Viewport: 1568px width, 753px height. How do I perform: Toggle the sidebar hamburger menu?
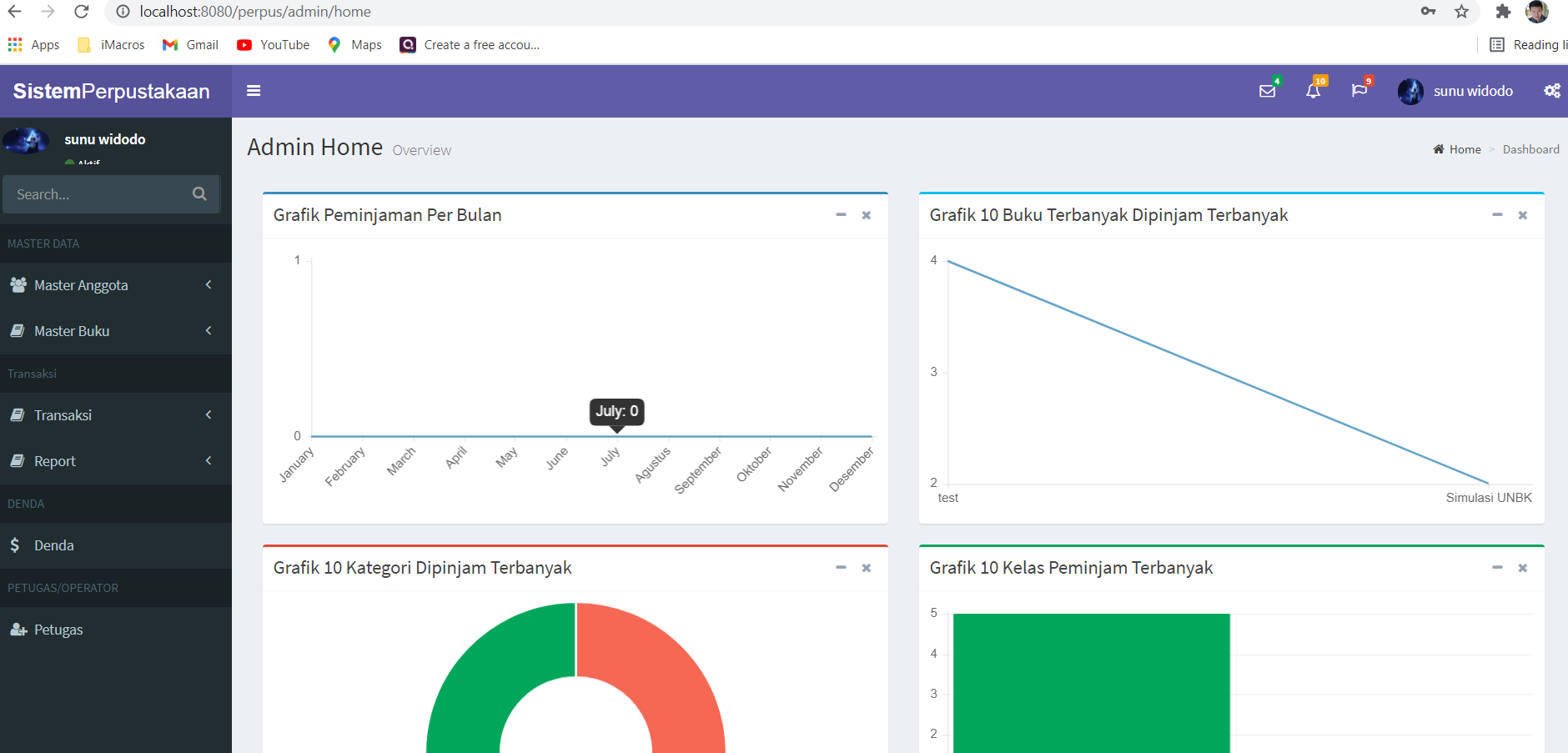coord(254,91)
